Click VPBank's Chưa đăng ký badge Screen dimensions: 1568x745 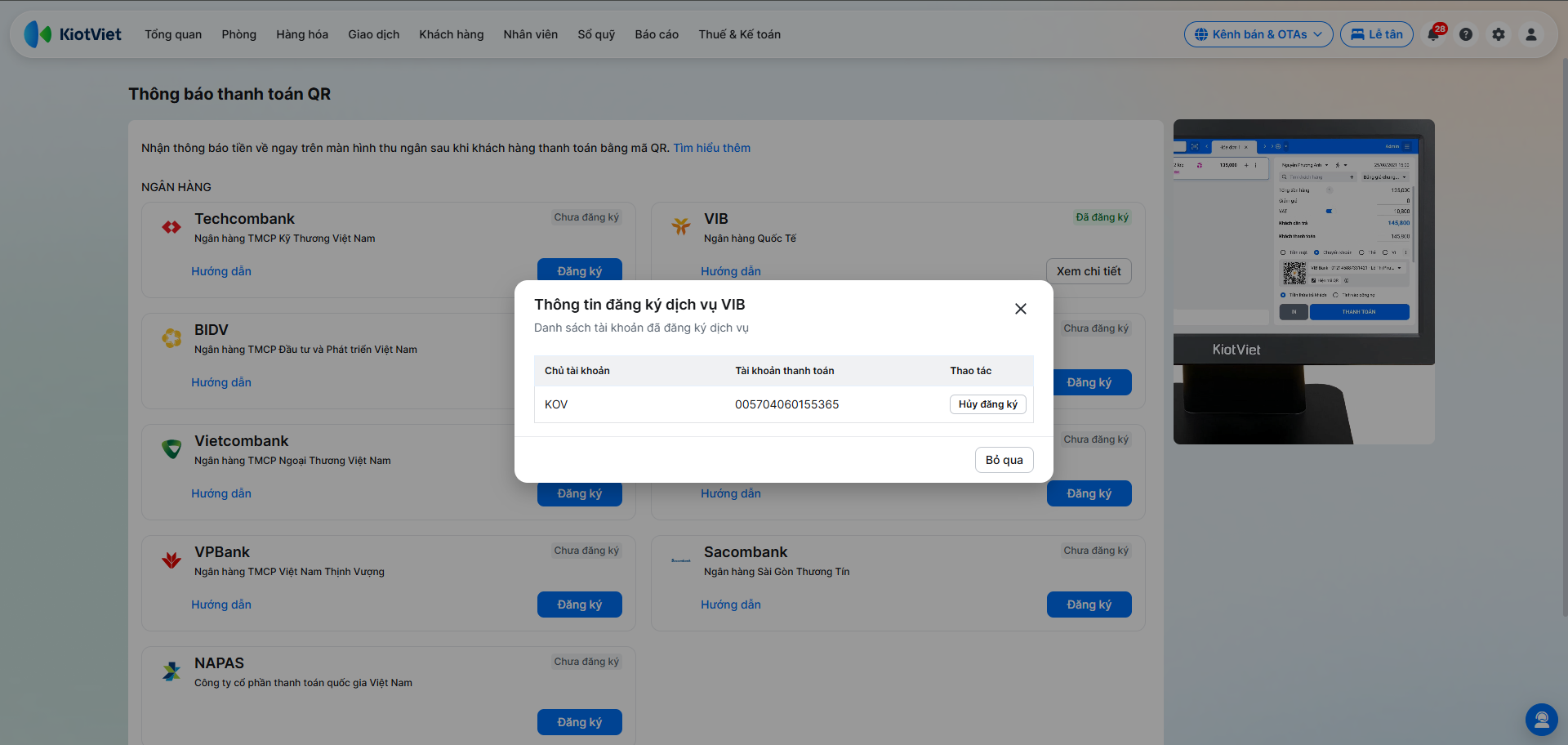tap(586, 551)
